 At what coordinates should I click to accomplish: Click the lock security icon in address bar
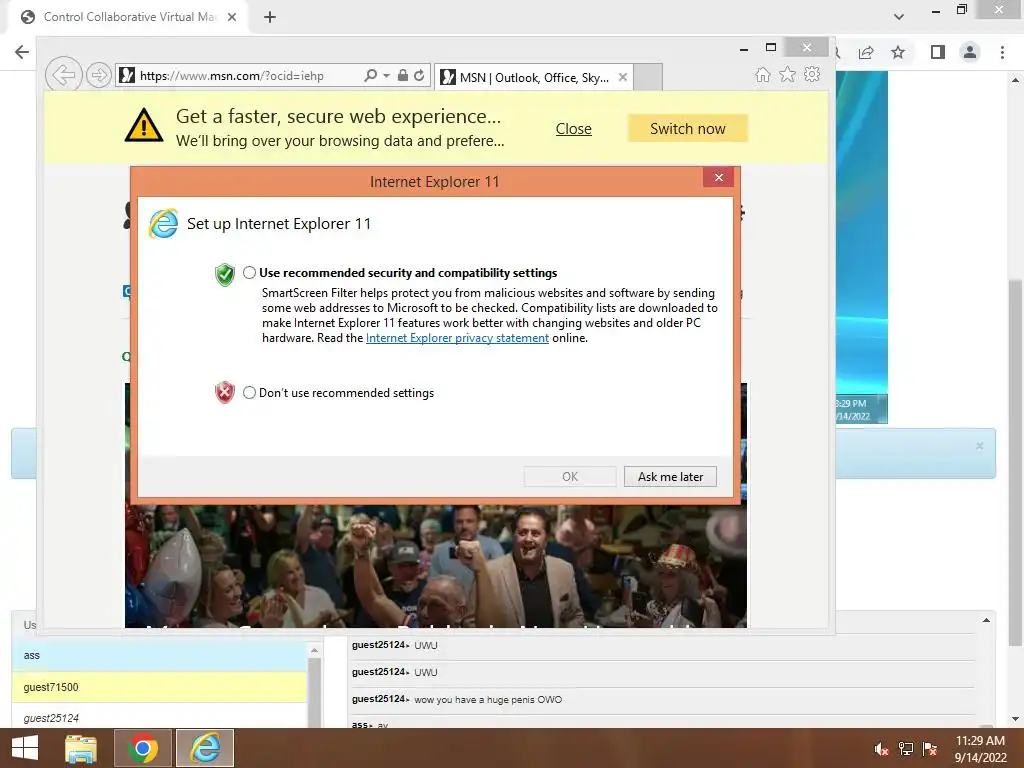click(x=403, y=76)
